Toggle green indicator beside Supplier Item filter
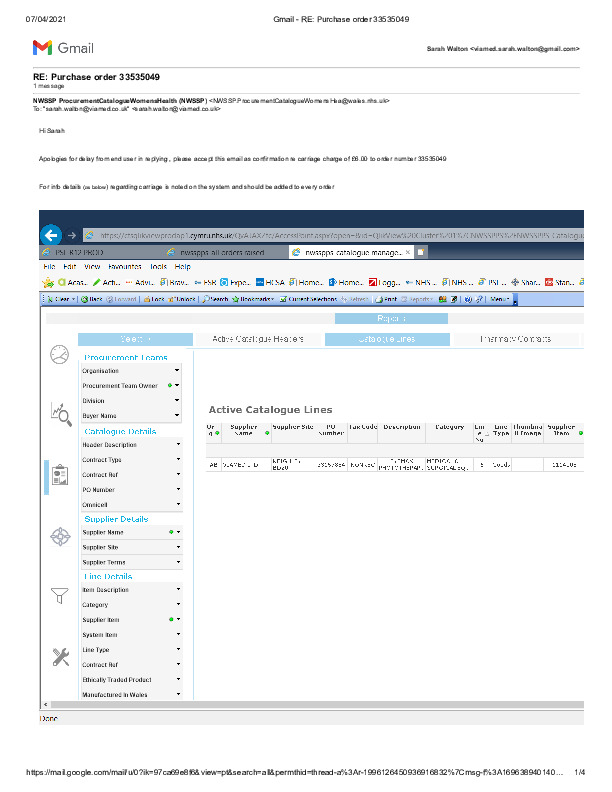Image resolution: width=612 pixels, height=792 pixels. coord(171,620)
